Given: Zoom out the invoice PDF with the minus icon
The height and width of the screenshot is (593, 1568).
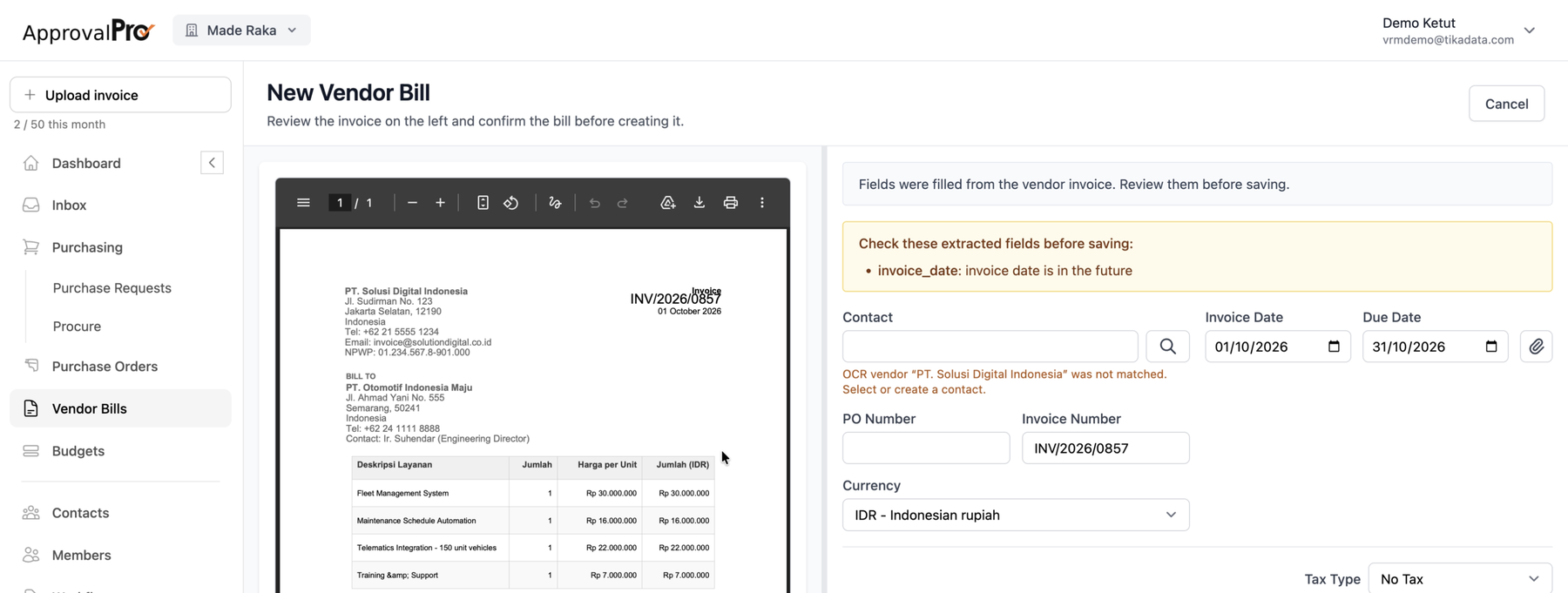Looking at the screenshot, I should click(x=412, y=203).
